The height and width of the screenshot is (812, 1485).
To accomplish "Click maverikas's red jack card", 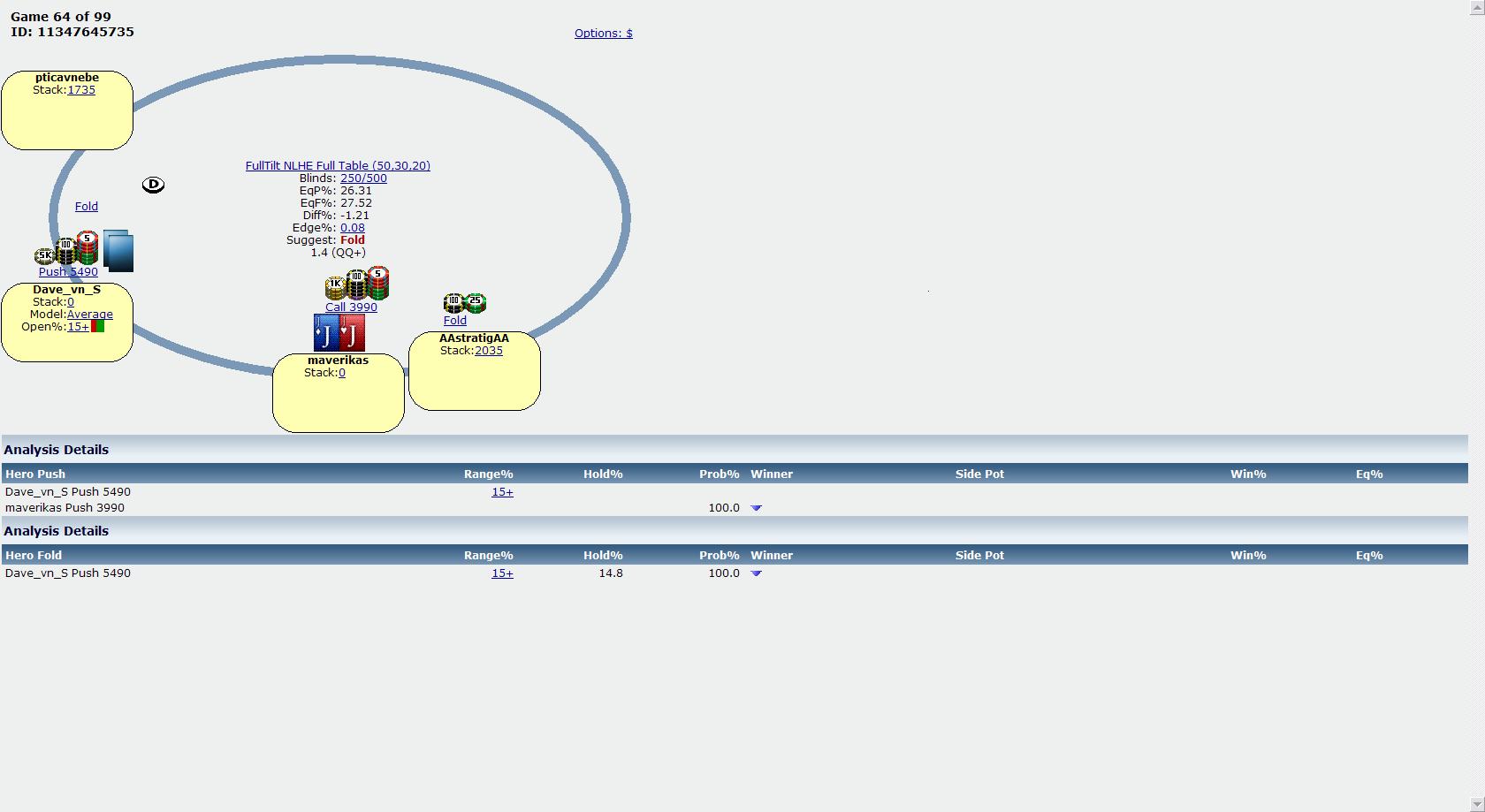I will tap(353, 334).
